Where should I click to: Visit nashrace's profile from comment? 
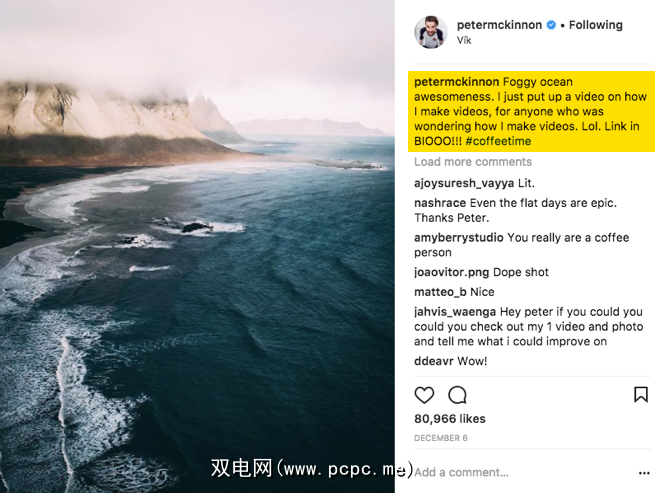[440, 203]
